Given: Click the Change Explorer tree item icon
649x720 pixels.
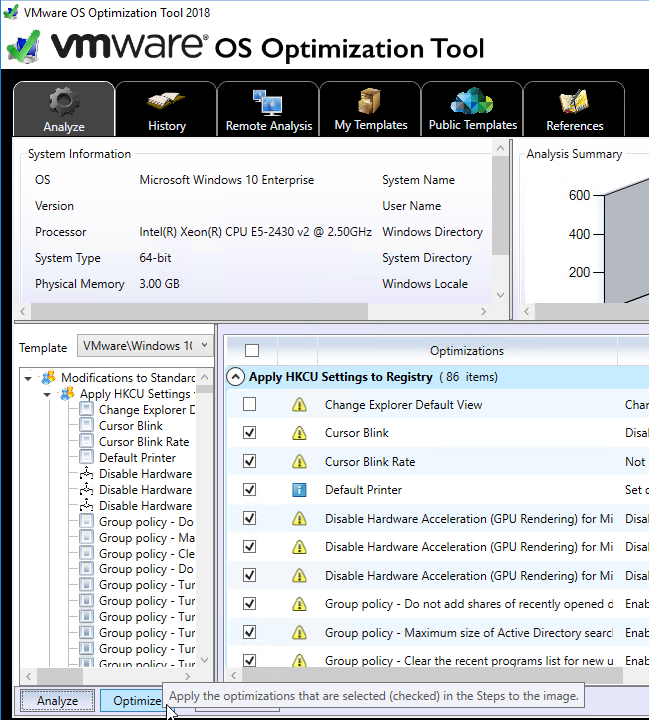Looking at the screenshot, I should click(86, 409).
